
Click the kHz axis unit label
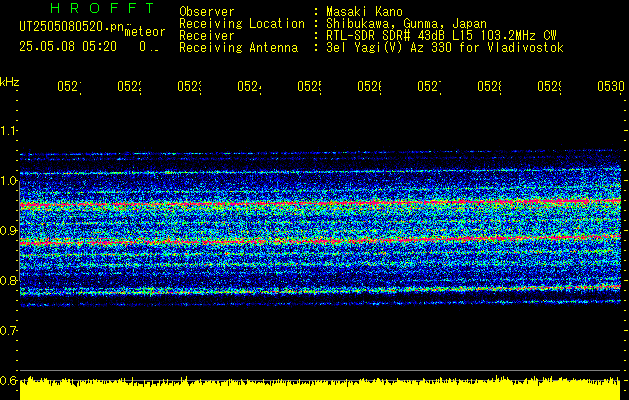click(x=9, y=82)
